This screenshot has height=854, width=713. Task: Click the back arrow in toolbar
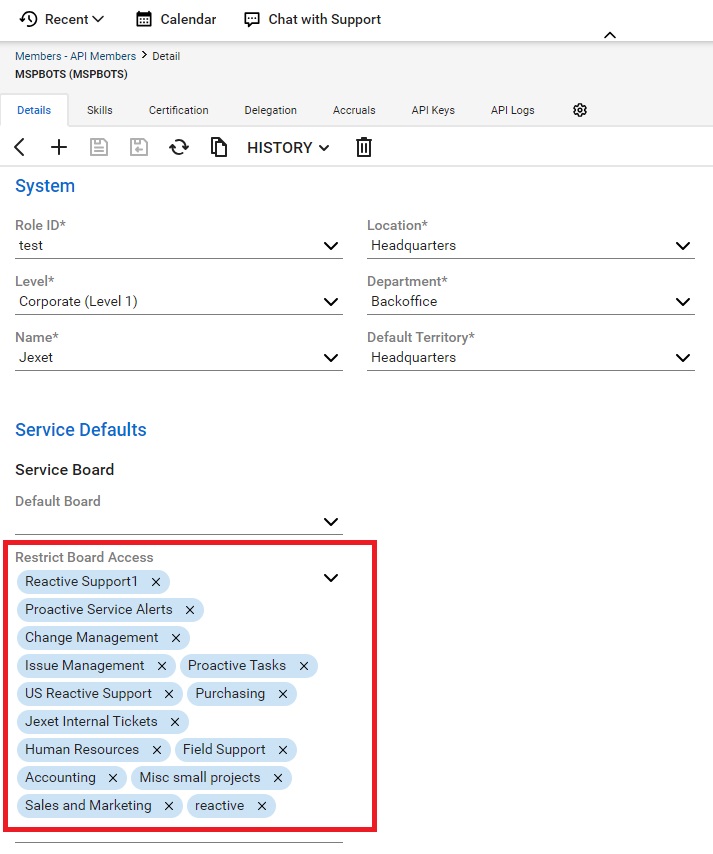click(20, 147)
